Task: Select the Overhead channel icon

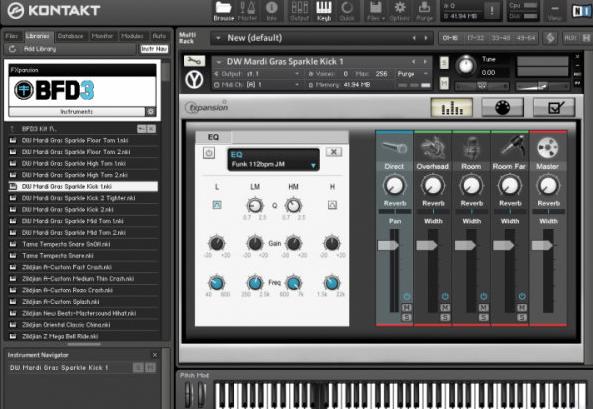Action: coord(433,148)
